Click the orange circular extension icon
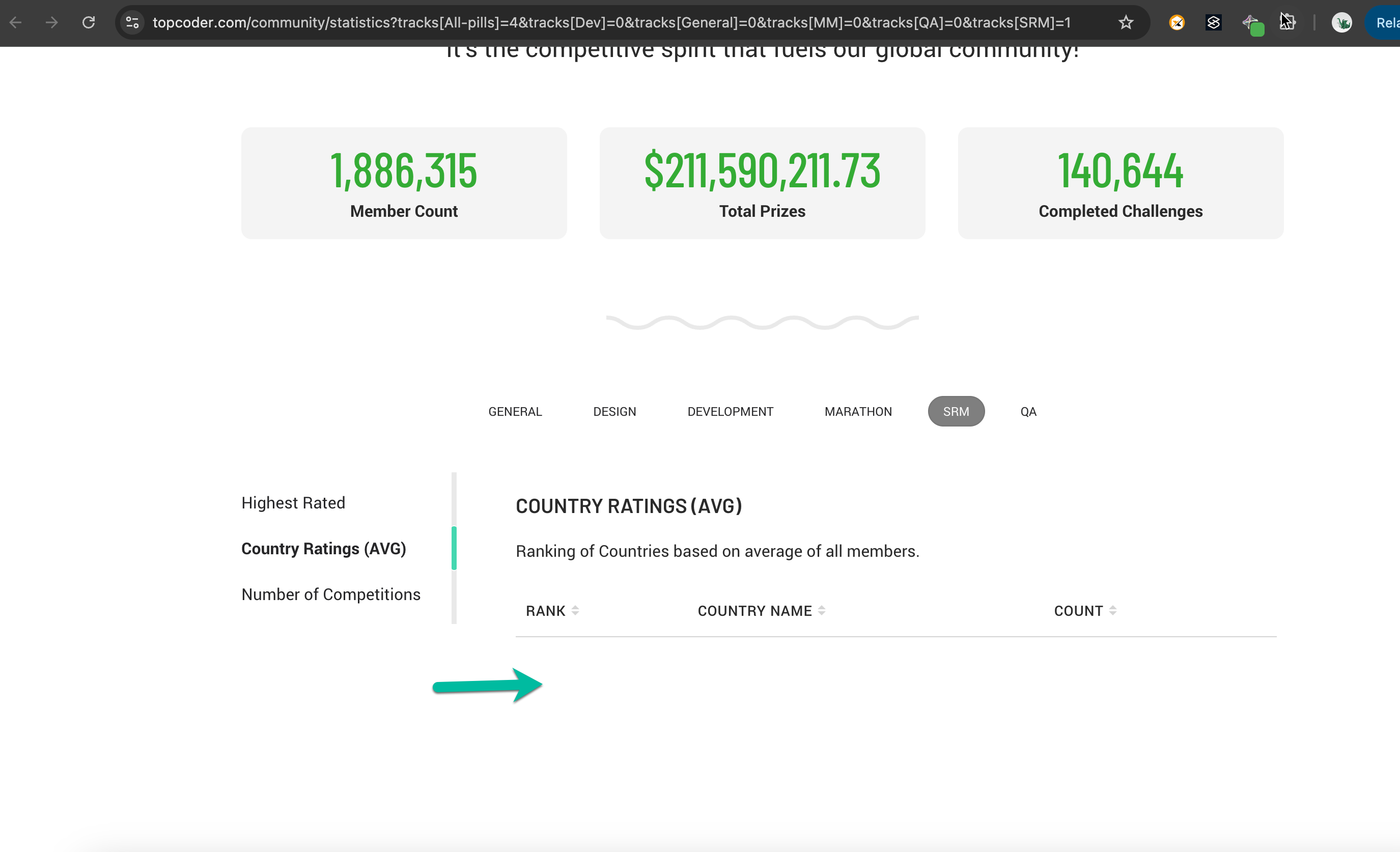Viewport: 1400px width, 852px height. (x=1177, y=23)
